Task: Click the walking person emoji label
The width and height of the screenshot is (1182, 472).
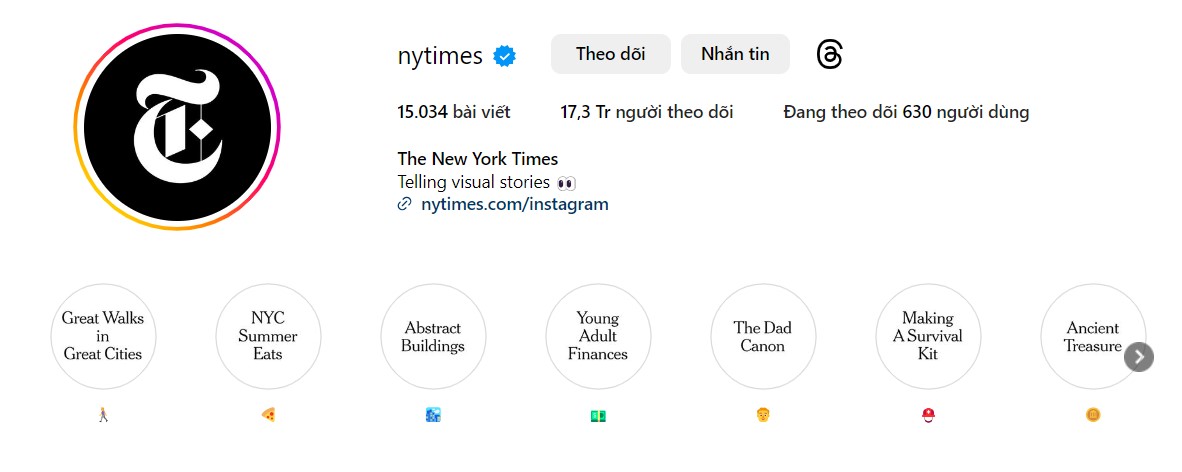Action: click(x=103, y=415)
